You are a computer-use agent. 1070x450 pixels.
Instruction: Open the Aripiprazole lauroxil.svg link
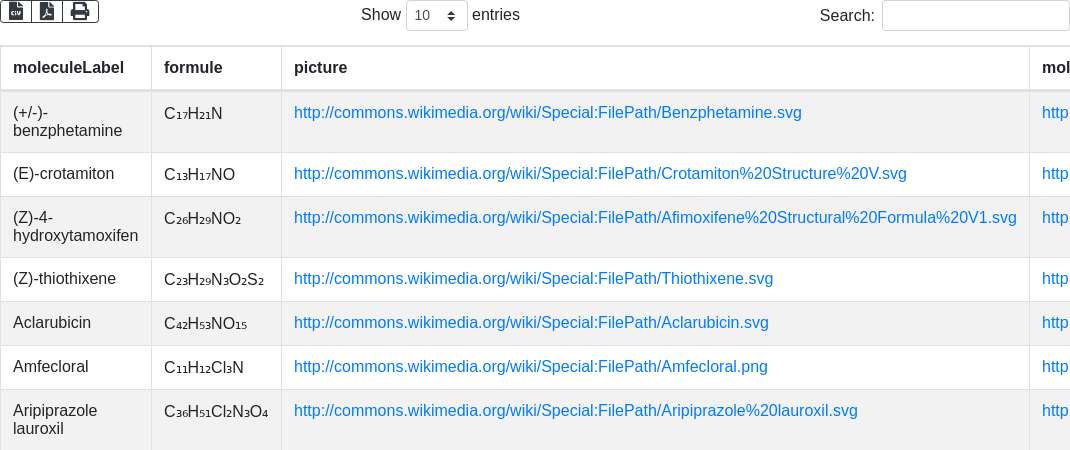575,411
